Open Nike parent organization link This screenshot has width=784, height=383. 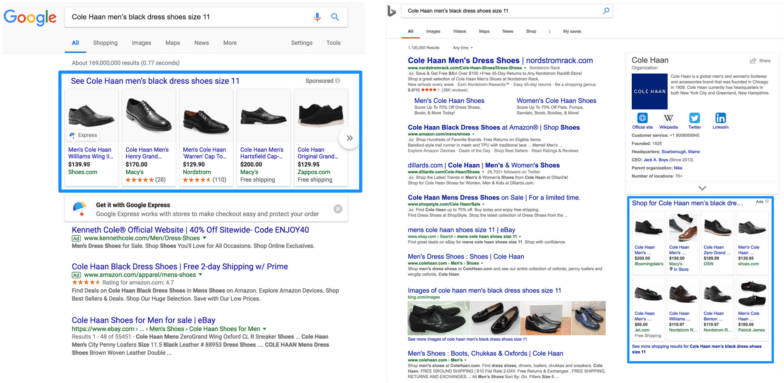[678, 168]
